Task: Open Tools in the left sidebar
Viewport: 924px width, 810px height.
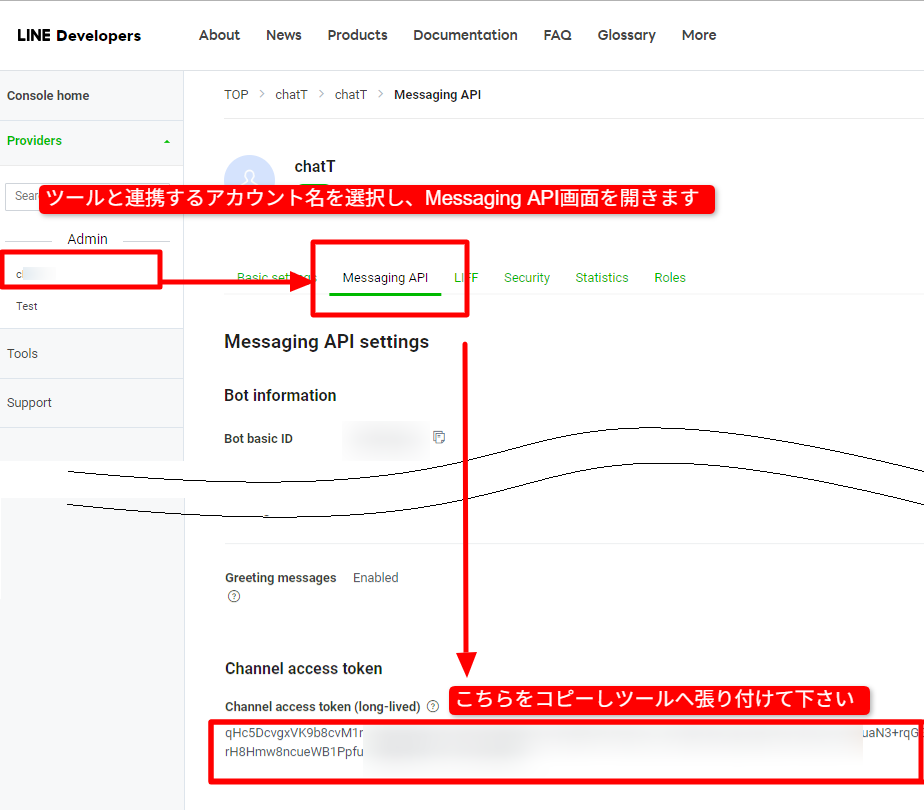Action: (22, 354)
